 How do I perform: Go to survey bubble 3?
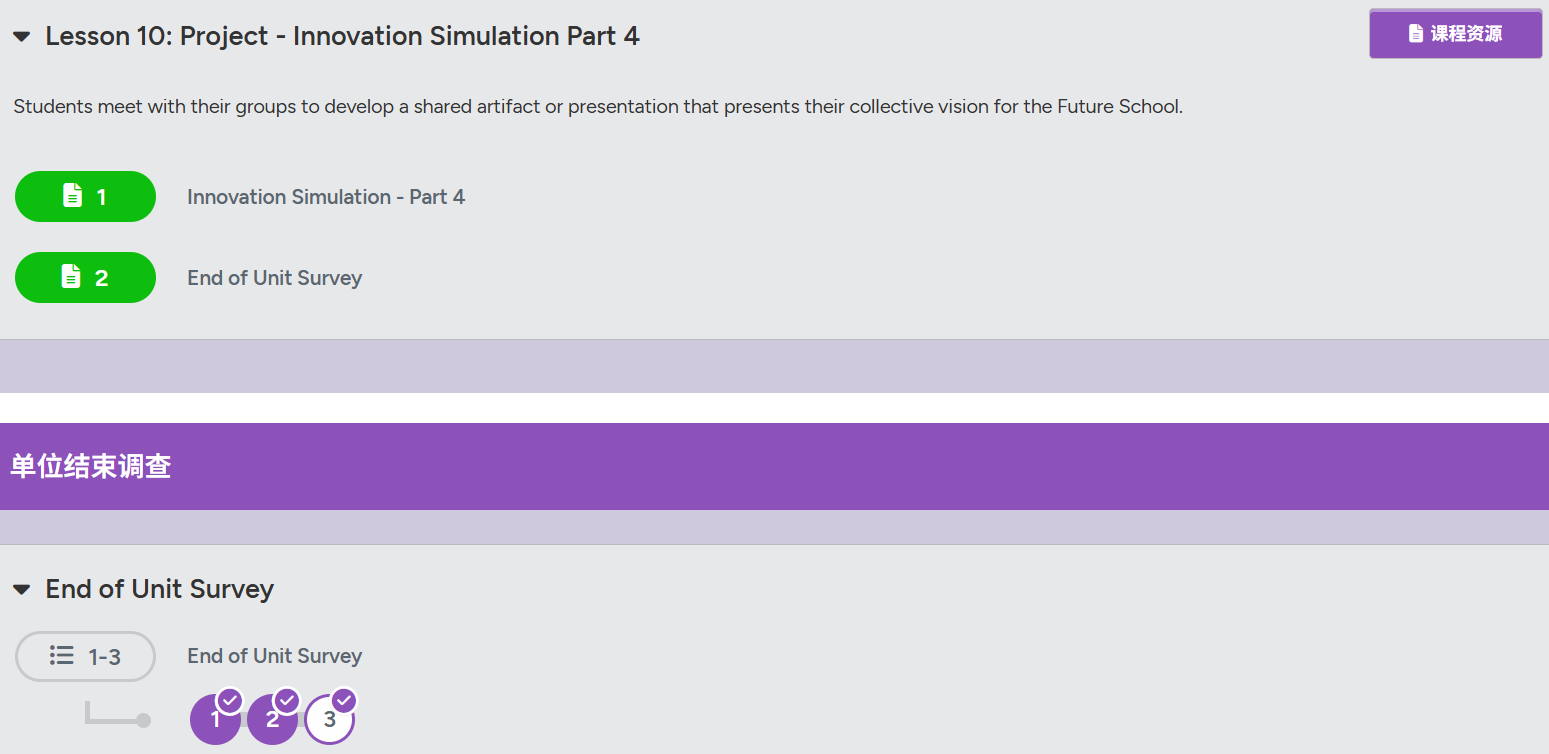[330, 719]
